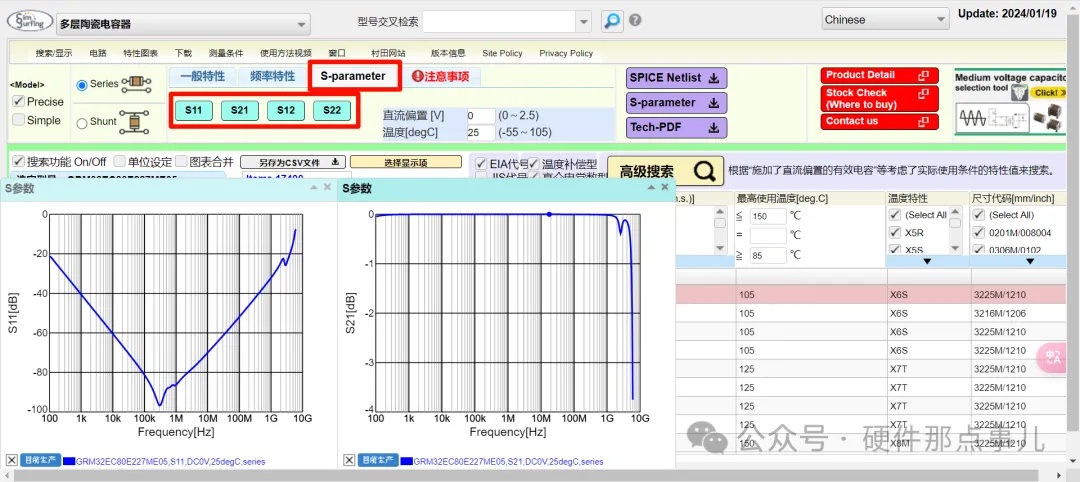Click the S21 parameter button
The width and height of the screenshot is (1080, 482).
coord(240,110)
